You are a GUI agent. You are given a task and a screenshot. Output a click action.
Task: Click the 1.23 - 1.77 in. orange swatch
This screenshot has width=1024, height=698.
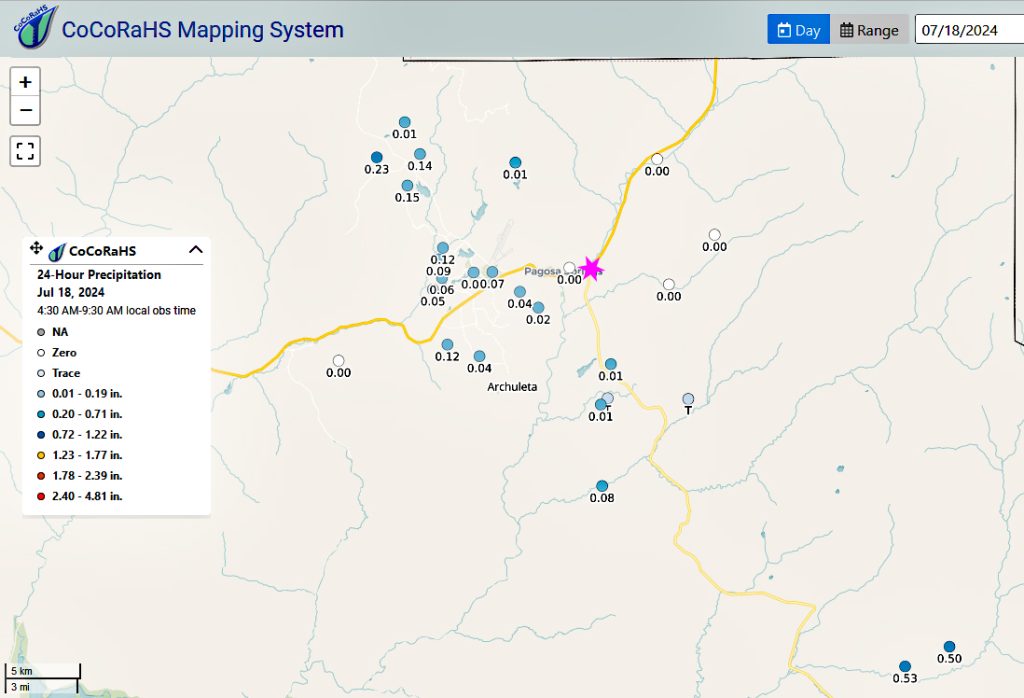coord(41,455)
